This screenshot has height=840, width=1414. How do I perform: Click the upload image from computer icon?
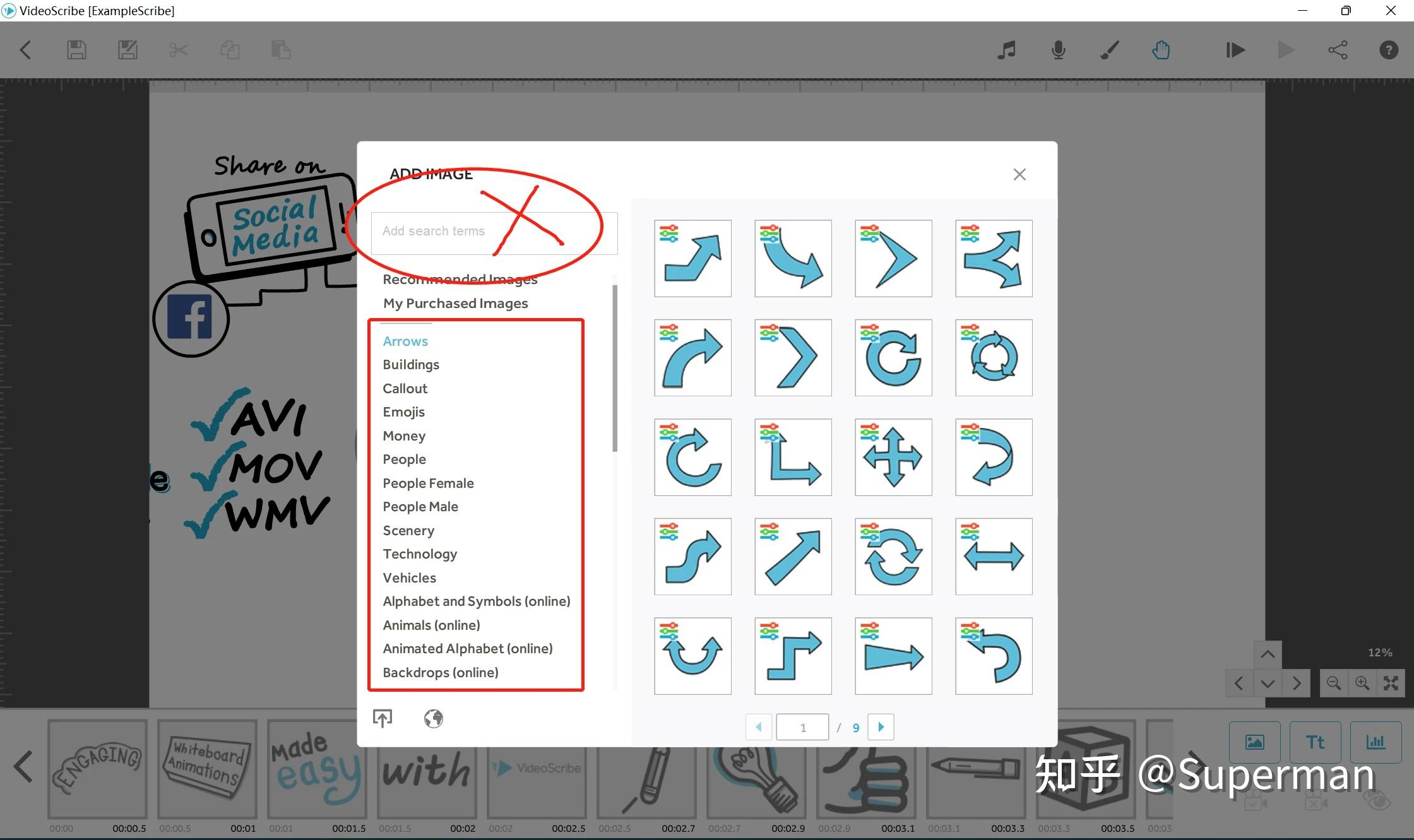tap(383, 718)
